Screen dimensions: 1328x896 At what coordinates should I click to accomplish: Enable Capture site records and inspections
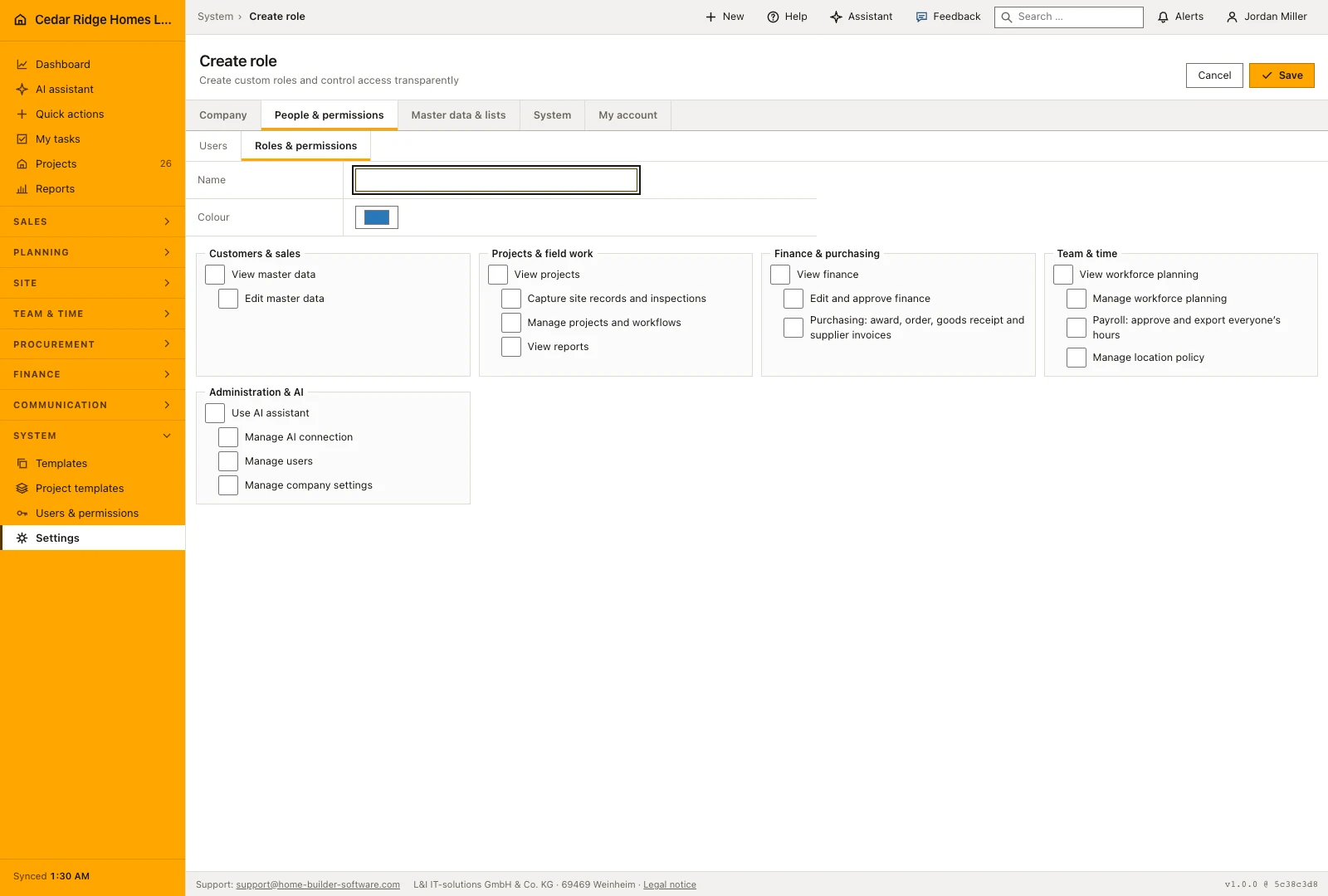click(x=511, y=299)
